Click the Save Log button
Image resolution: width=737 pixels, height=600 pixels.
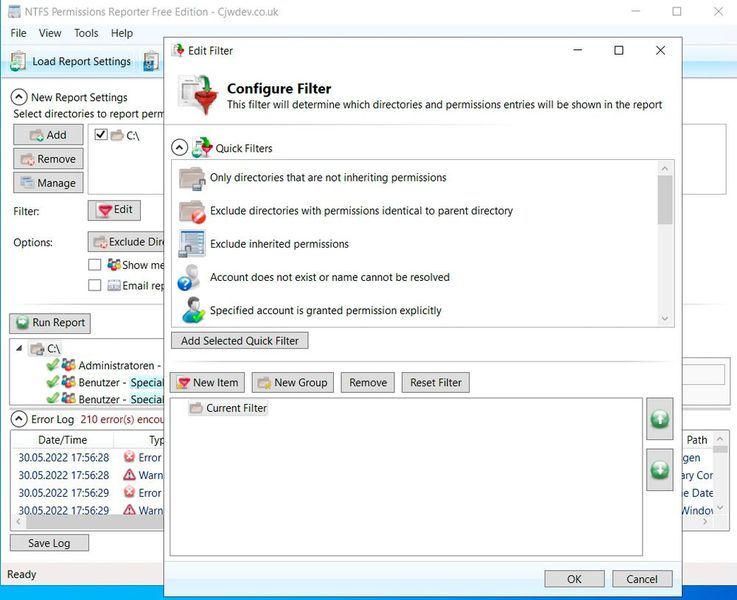49,543
